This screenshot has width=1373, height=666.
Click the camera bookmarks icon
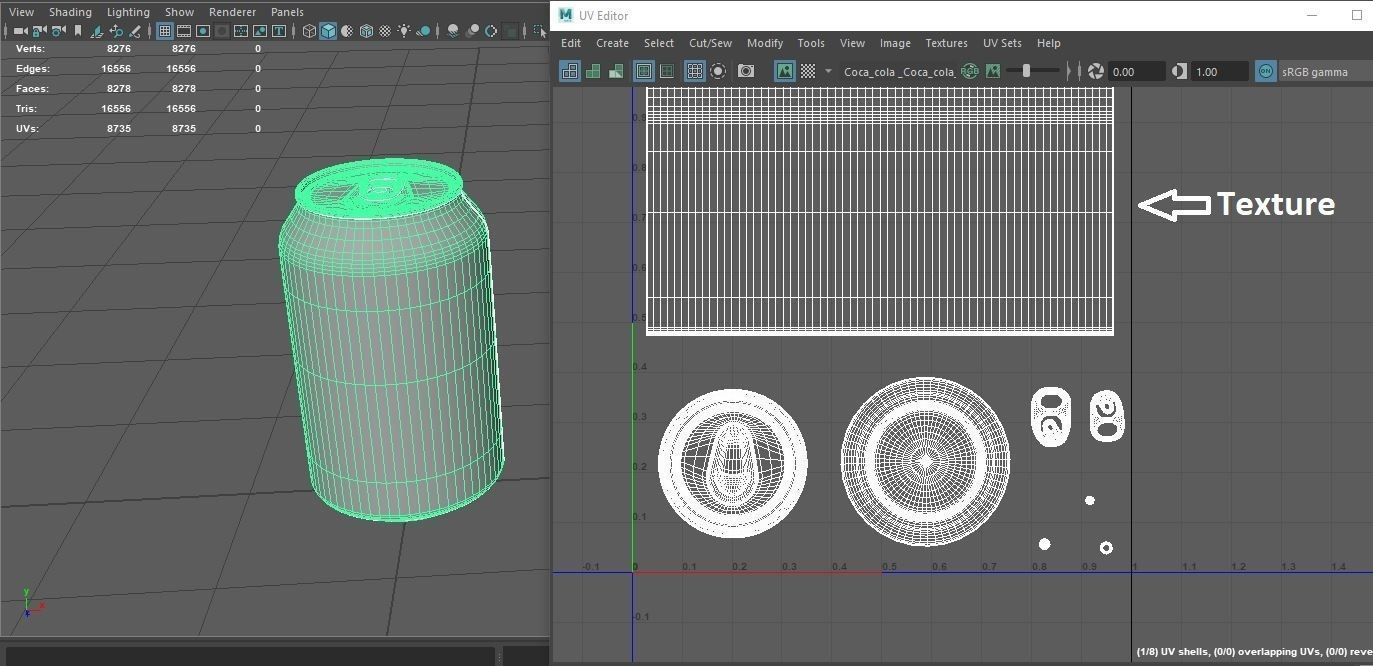tap(78, 31)
